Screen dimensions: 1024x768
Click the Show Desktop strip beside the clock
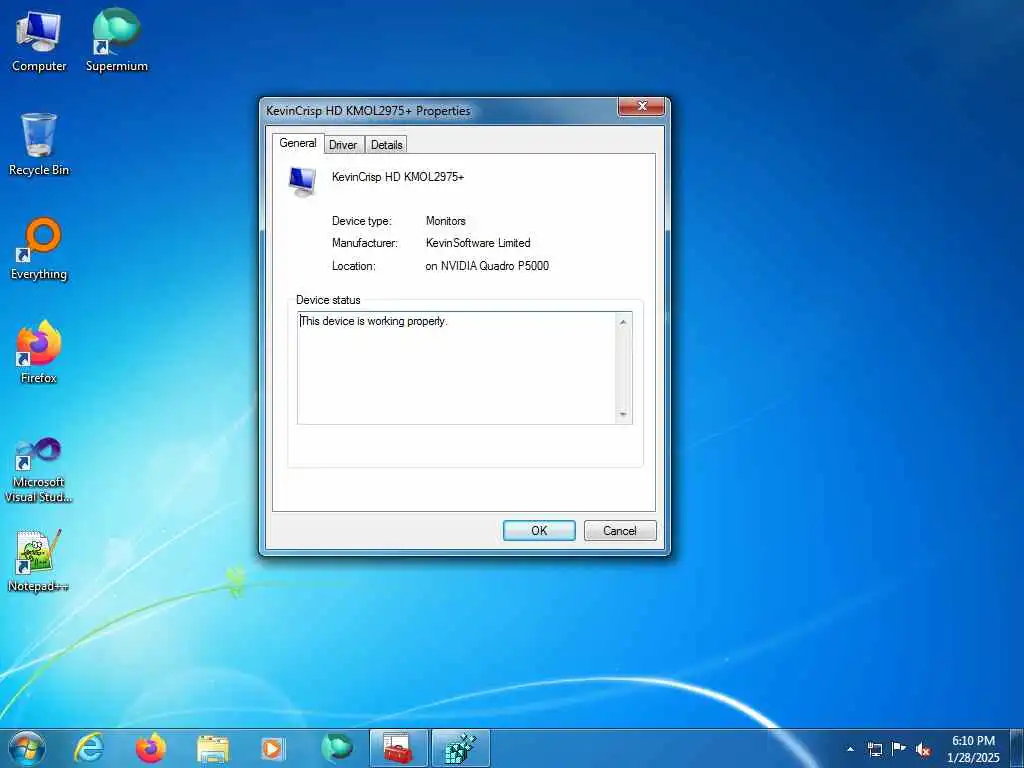coord(1017,749)
